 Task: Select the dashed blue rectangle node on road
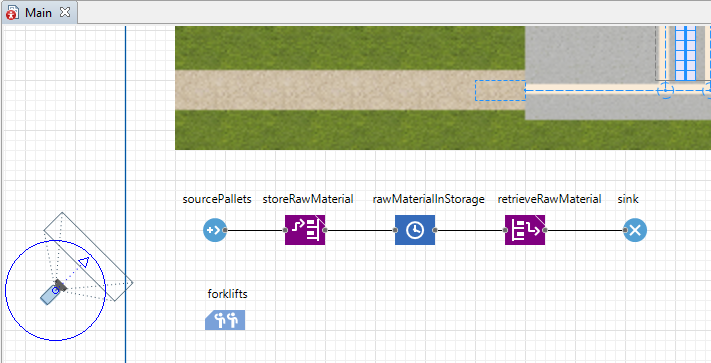[500, 91]
